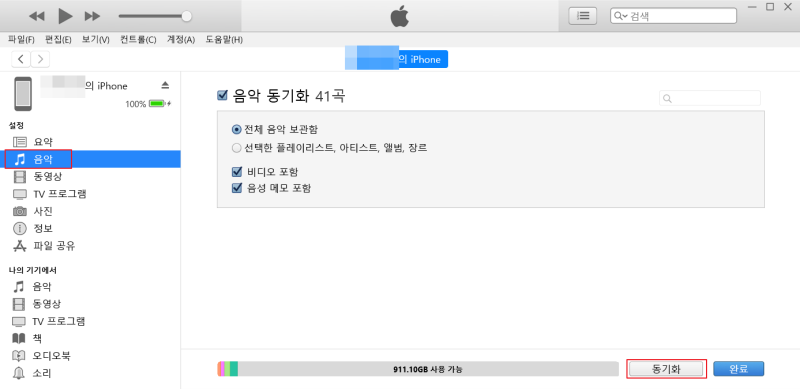Click the battery 100% indicator
This screenshot has width=800, height=389.
148,104
